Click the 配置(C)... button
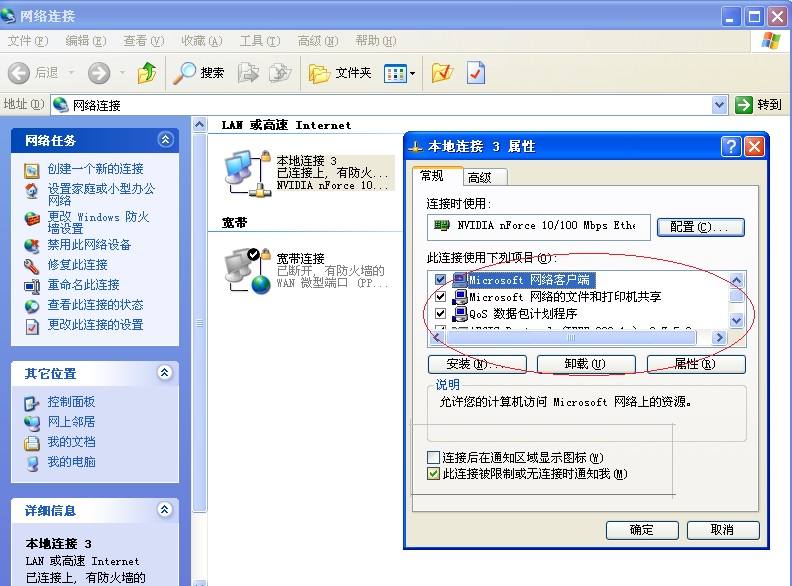The height and width of the screenshot is (586, 792). [x=701, y=227]
